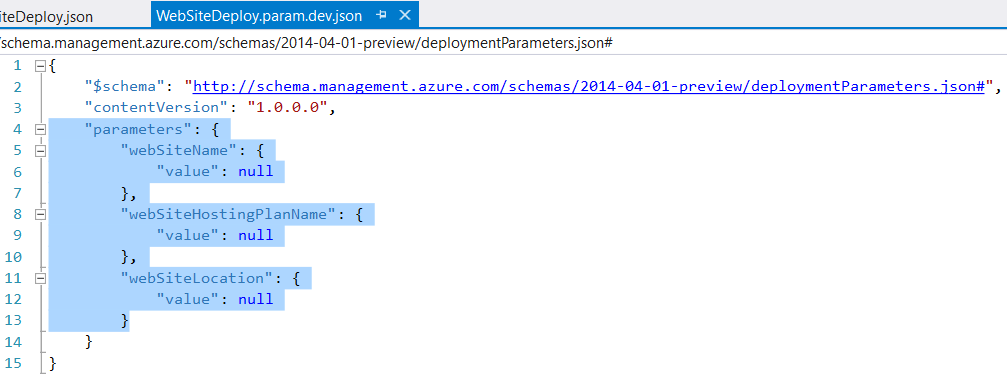Click line number 14 in the gutter
1007x384 pixels.
click(13, 341)
